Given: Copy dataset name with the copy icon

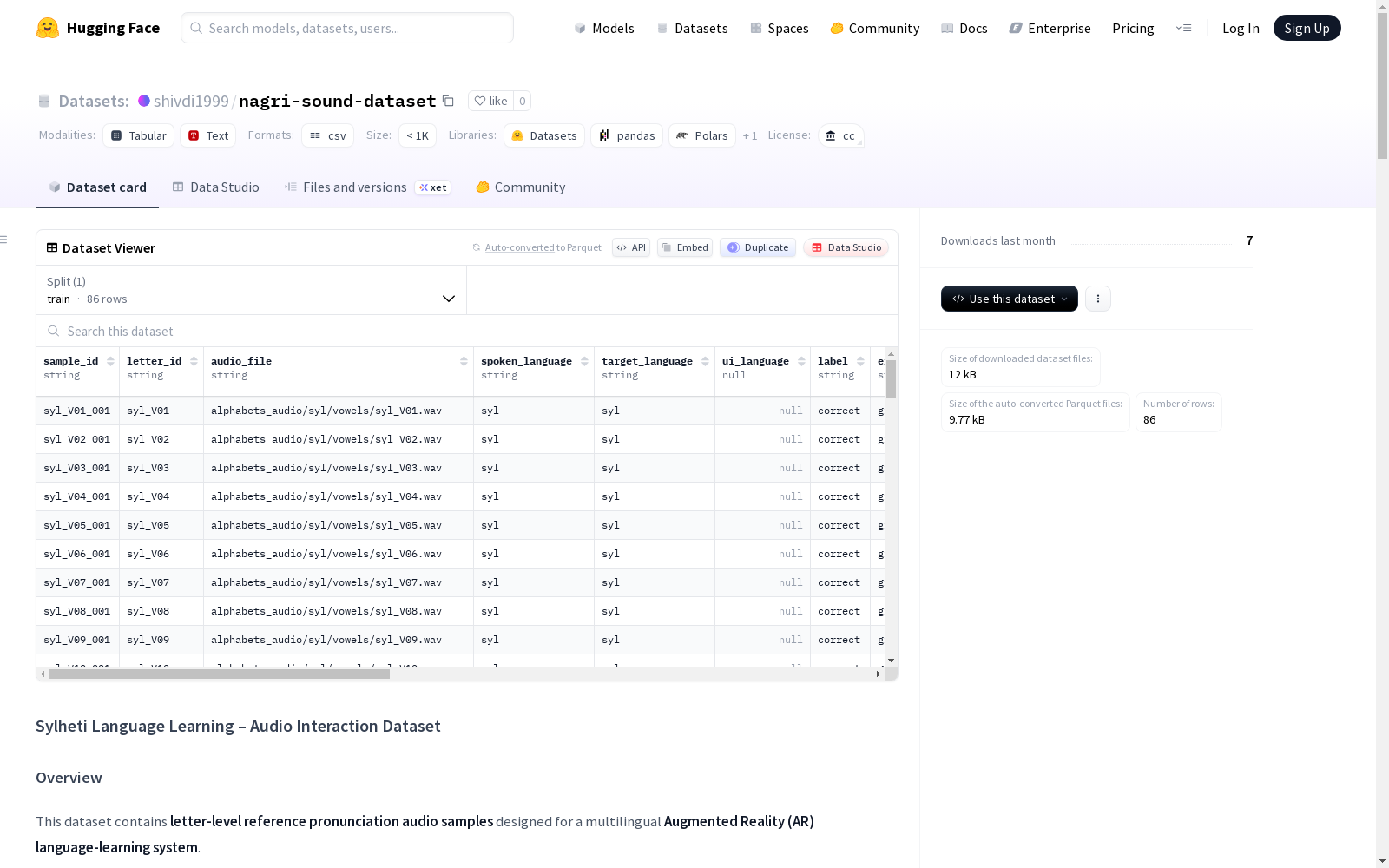Looking at the screenshot, I should pyautogui.click(x=448, y=101).
